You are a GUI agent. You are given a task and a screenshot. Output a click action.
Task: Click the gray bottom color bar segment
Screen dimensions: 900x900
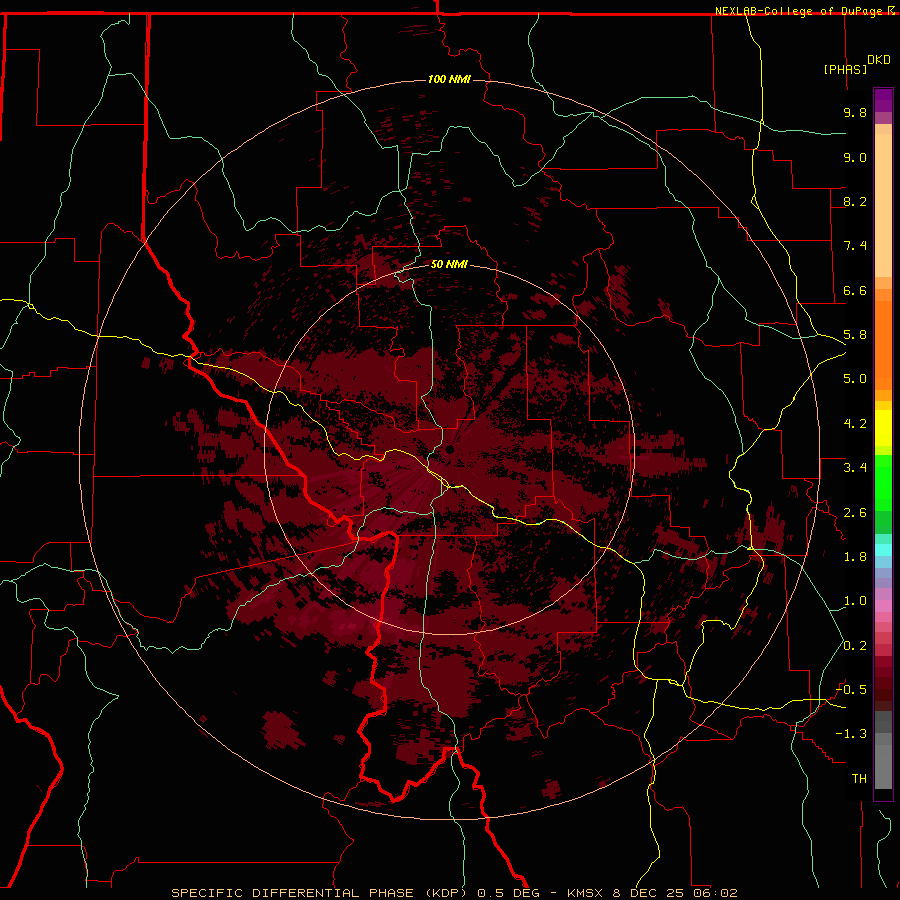pyautogui.click(x=883, y=766)
